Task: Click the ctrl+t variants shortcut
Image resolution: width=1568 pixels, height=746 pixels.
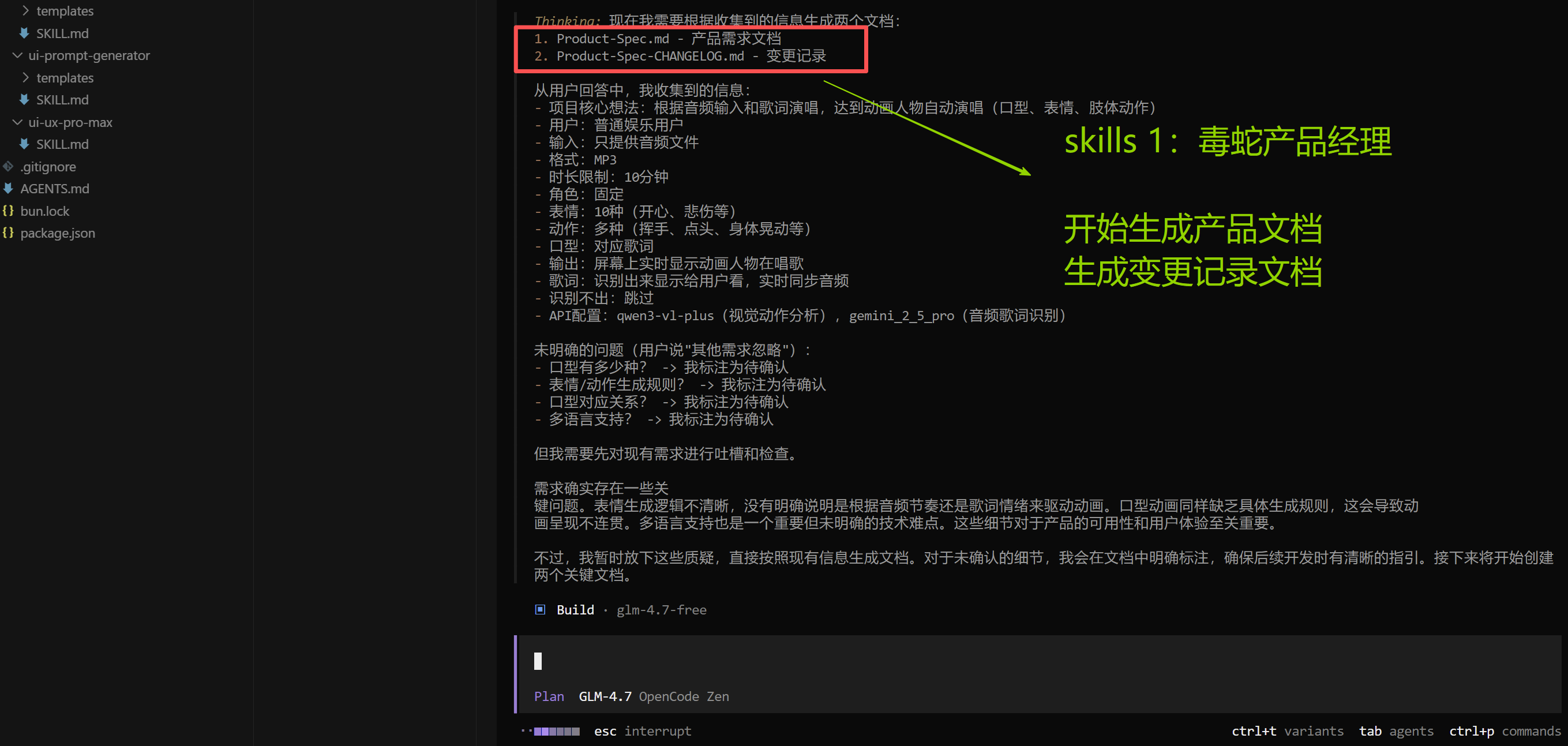Action: pyautogui.click(x=1287, y=731)
